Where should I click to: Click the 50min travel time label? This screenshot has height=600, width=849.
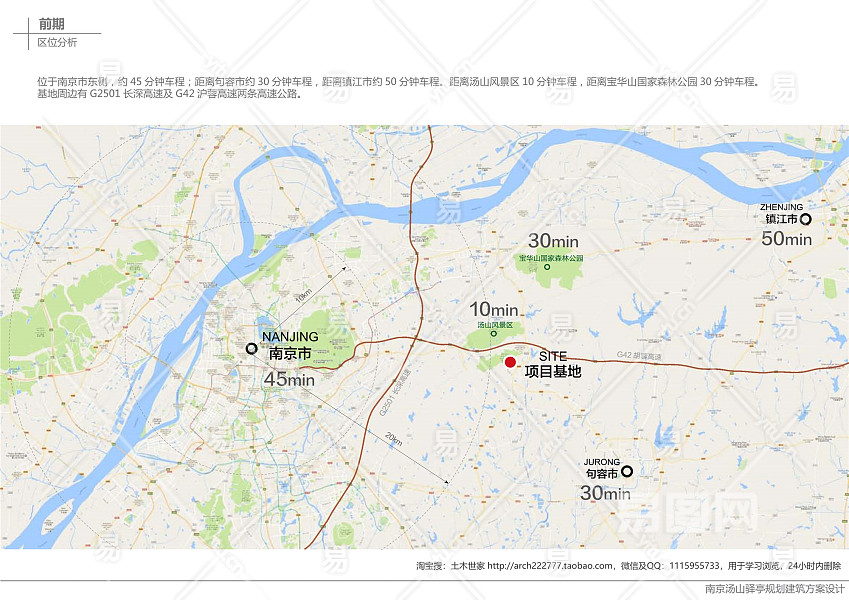click(786, 238)
